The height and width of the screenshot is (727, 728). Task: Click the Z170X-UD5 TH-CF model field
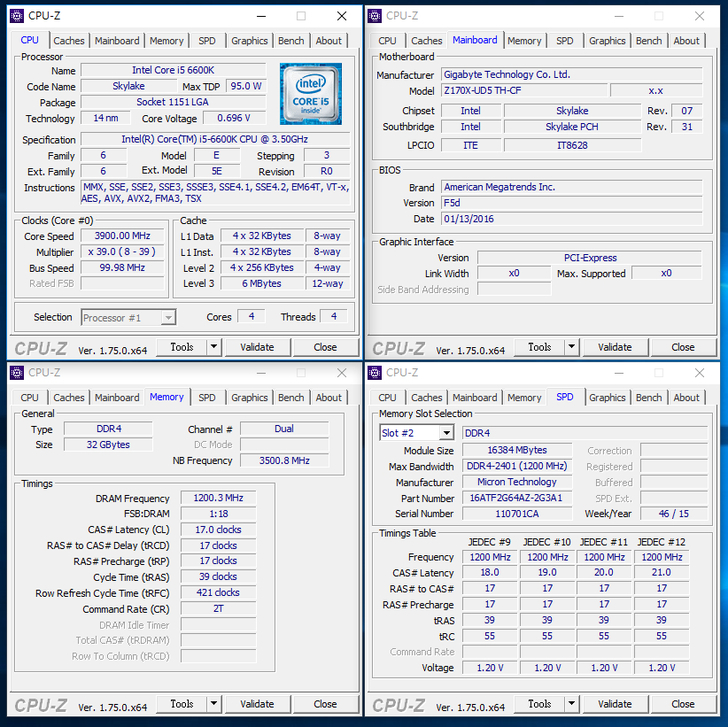(x=524, y=91)
